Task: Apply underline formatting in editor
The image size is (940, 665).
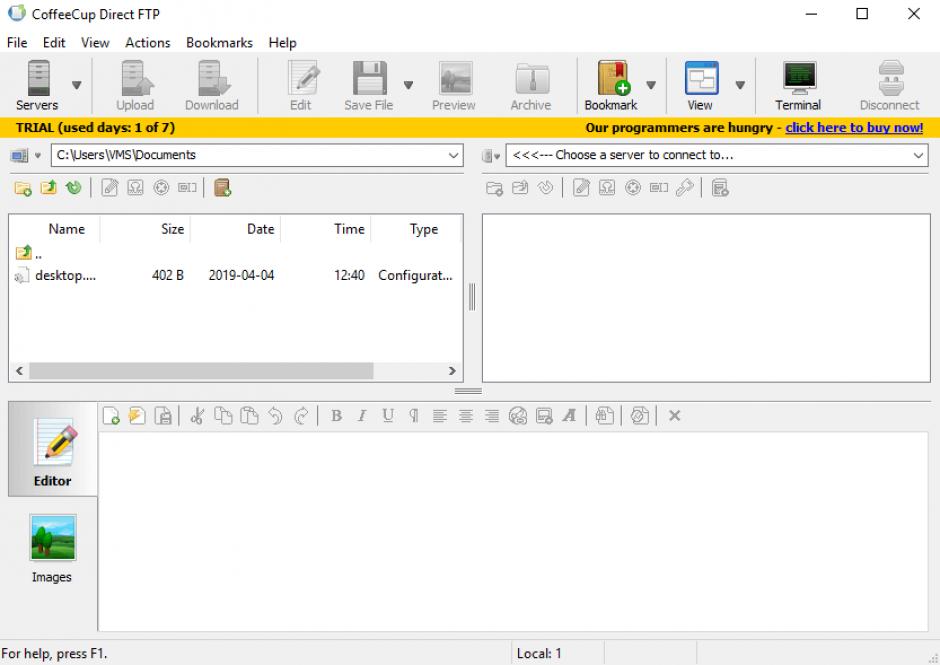Action: [x=388, y=416]
